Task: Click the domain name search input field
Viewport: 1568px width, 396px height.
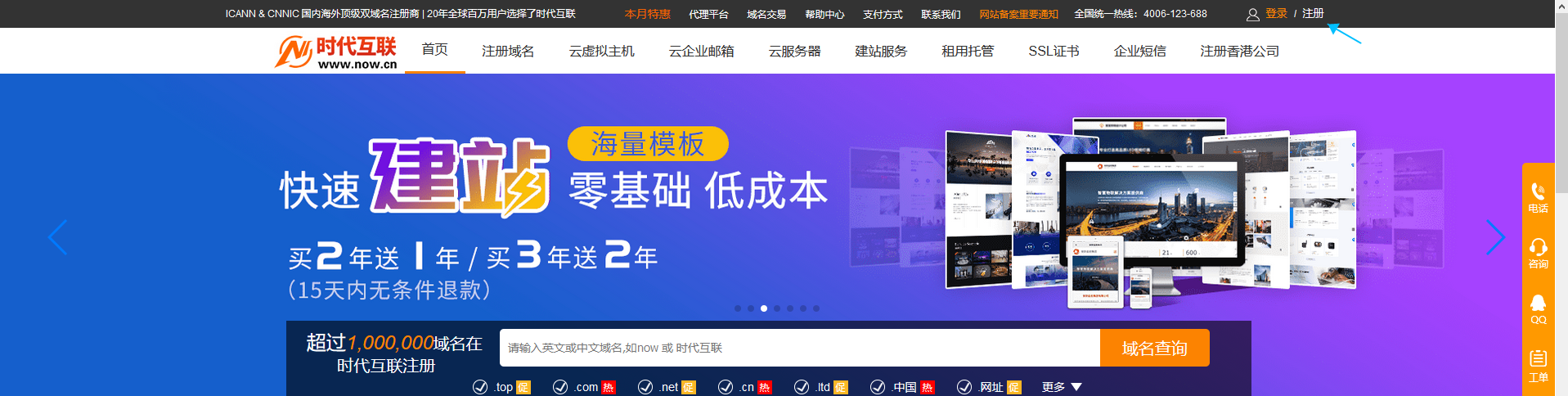Action: point(800,348)
